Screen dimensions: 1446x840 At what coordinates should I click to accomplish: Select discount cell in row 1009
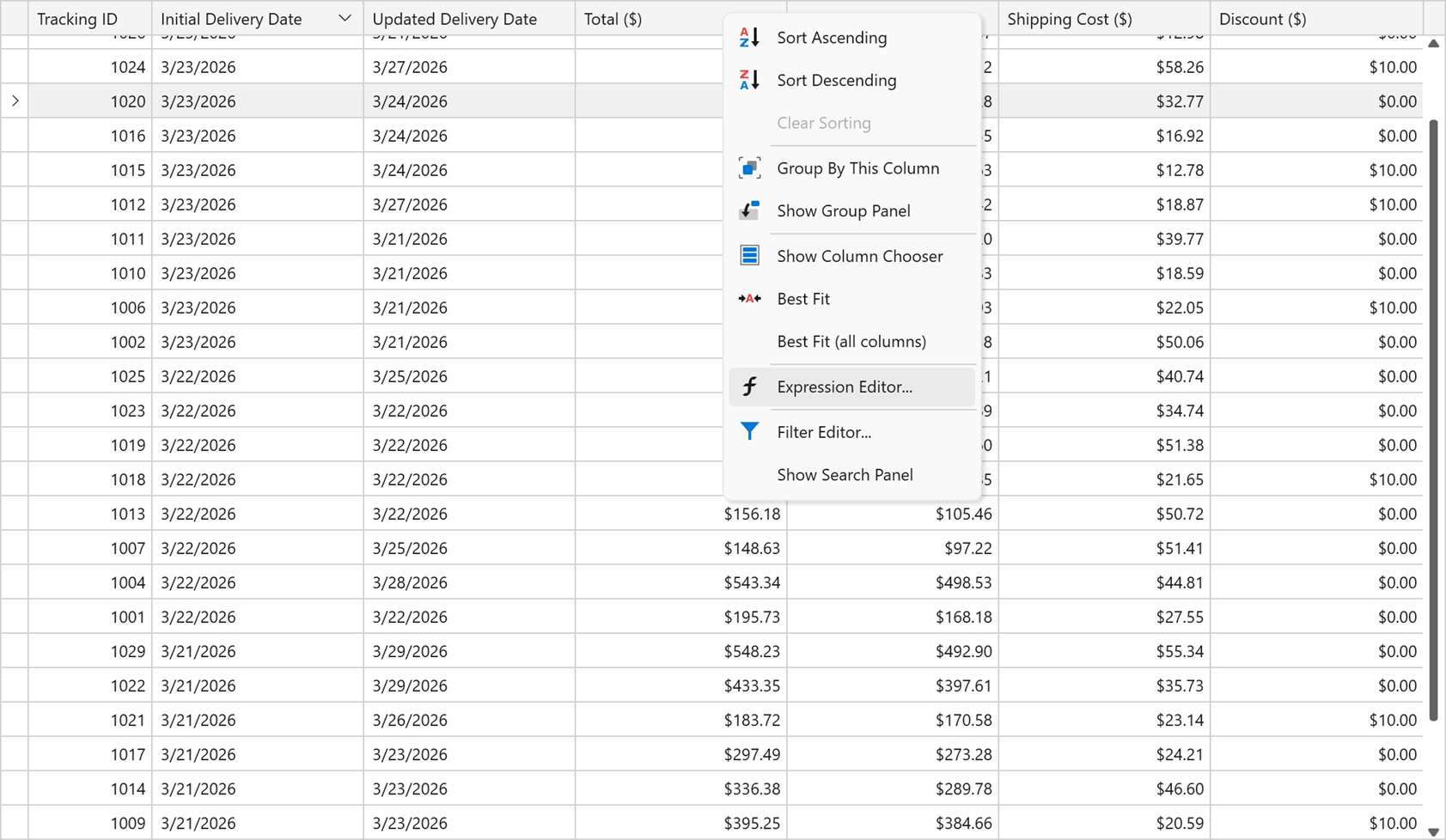coord(1316,823)
